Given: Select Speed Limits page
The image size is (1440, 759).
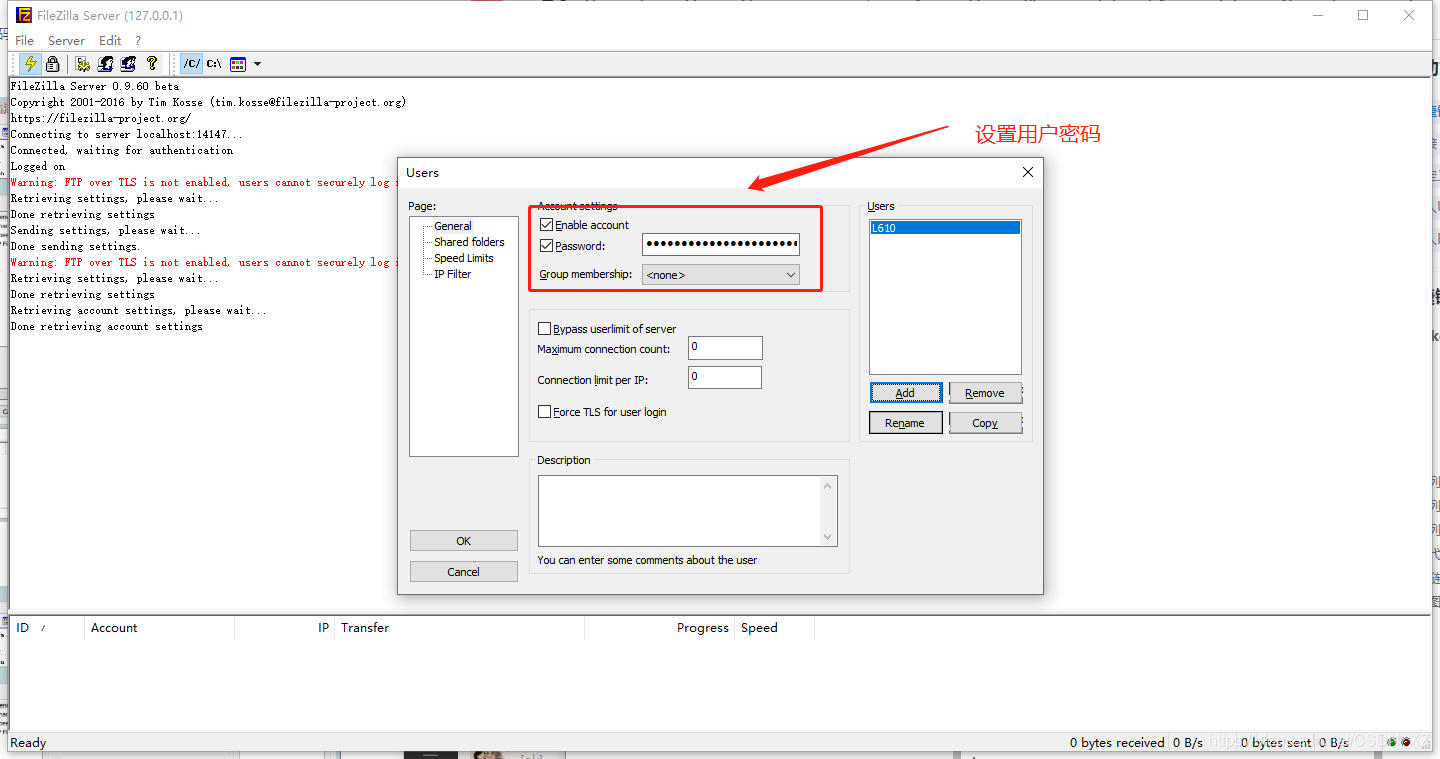Looking at the screenshot, I should pyautogui.click(x=464, y=258).
